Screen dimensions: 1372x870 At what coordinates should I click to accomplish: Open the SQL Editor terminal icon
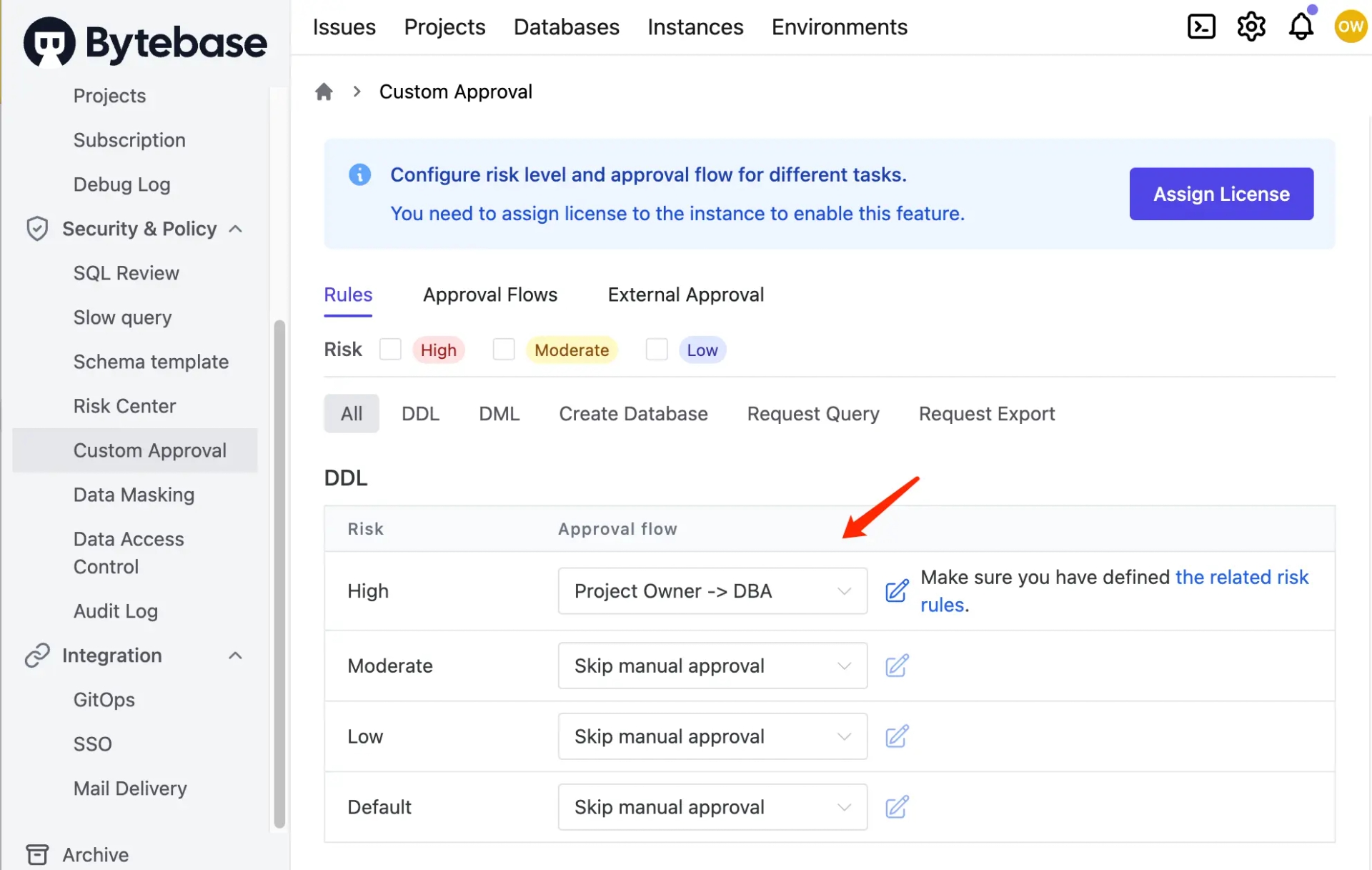1201,27
